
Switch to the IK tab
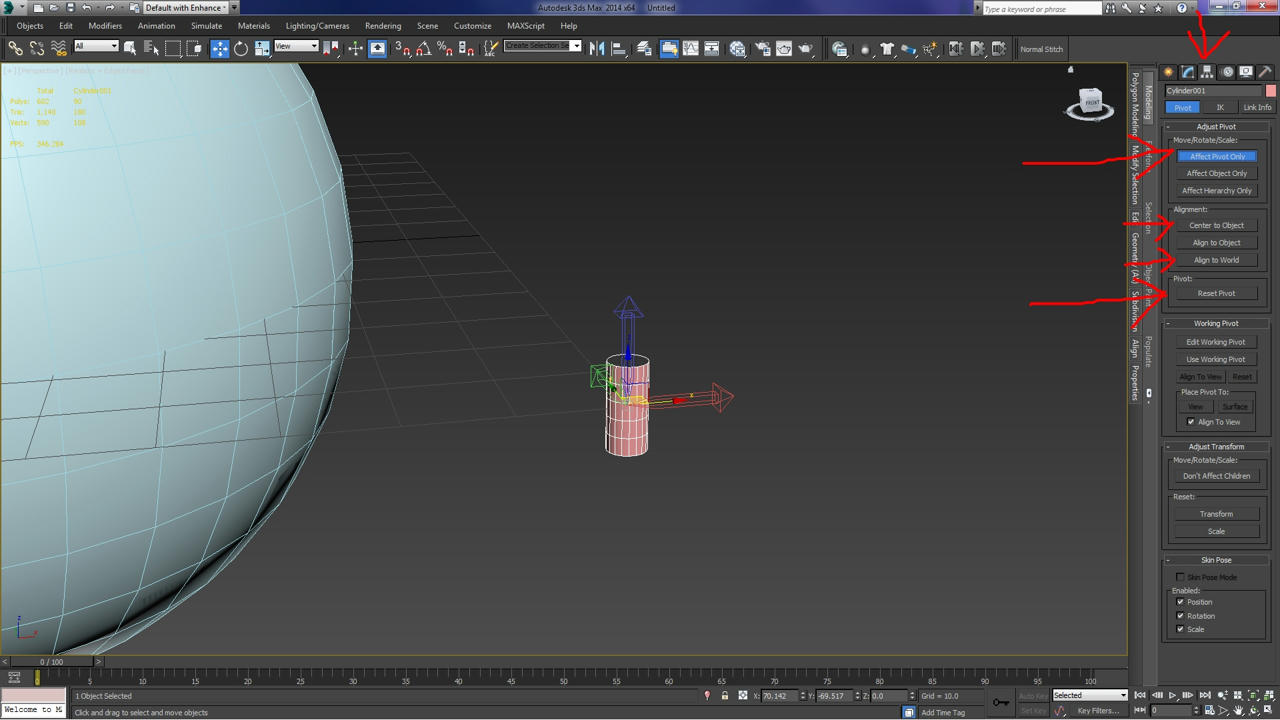pos(1220,107)
